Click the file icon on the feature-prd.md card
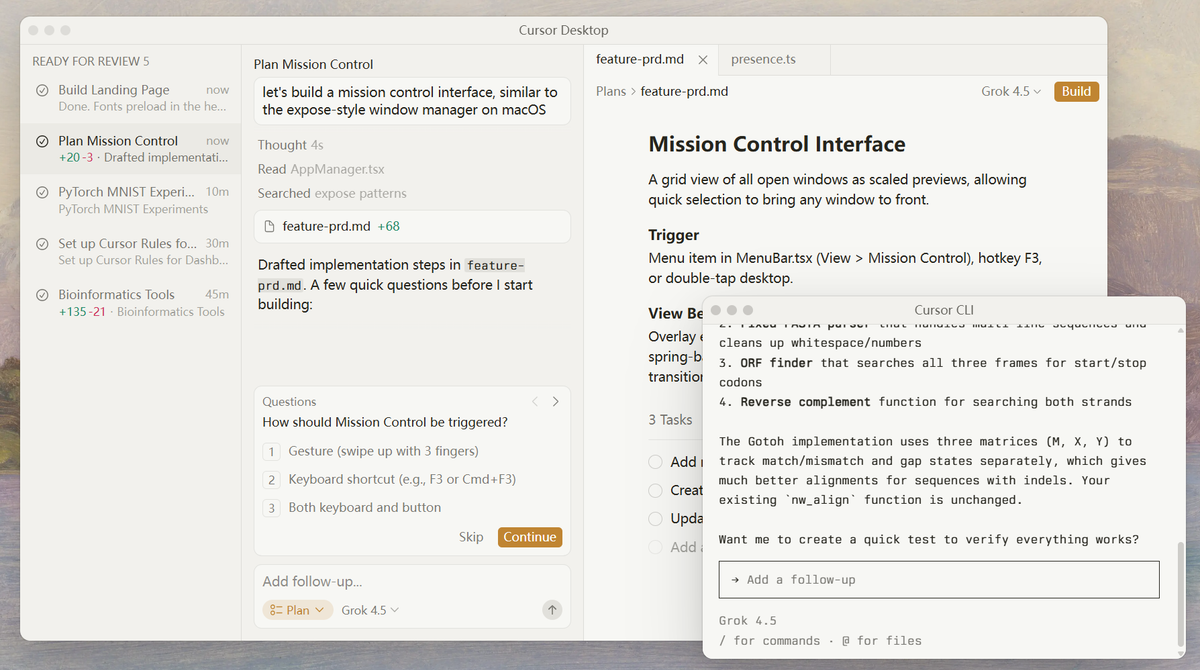 tap(269, 226)
